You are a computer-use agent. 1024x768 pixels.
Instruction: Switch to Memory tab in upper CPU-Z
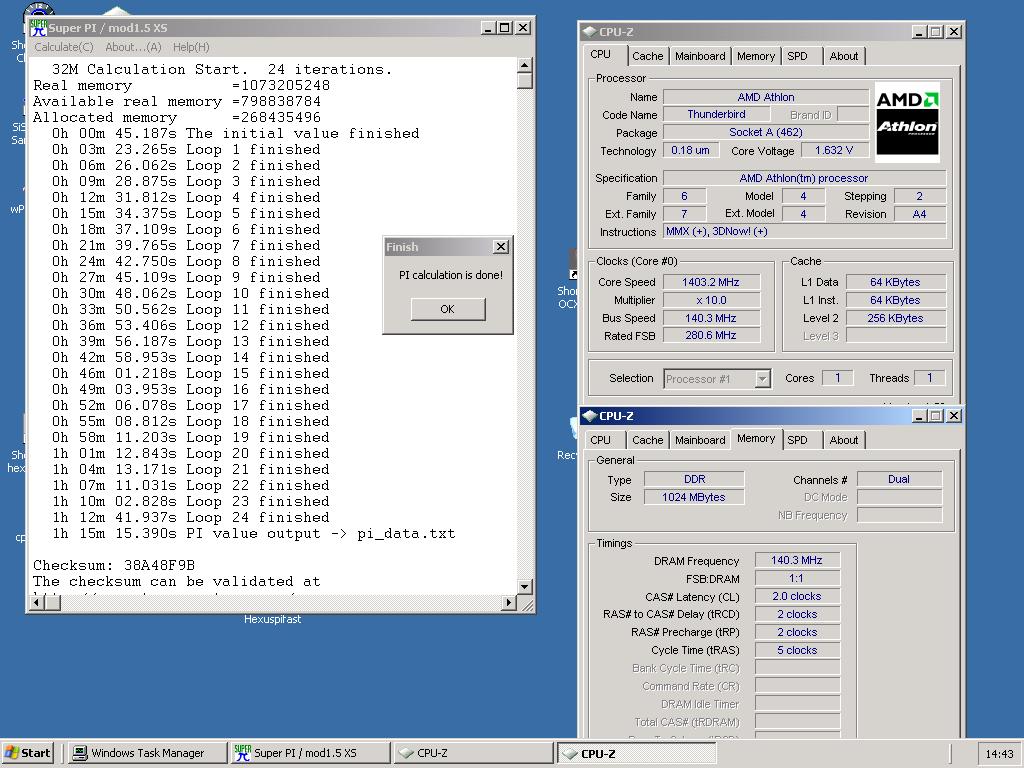(x=756, y=56)
